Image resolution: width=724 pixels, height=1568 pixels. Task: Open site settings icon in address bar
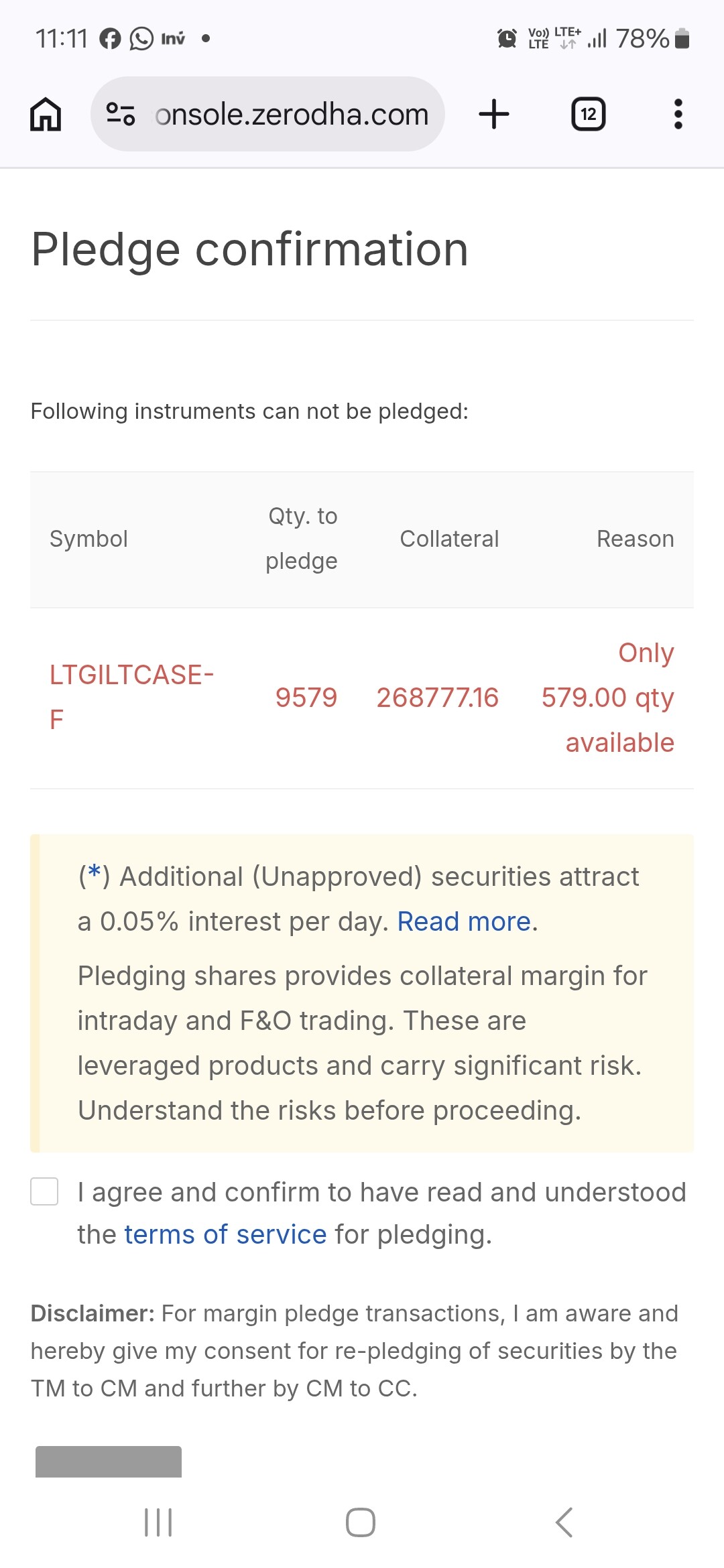click(121, 114)
